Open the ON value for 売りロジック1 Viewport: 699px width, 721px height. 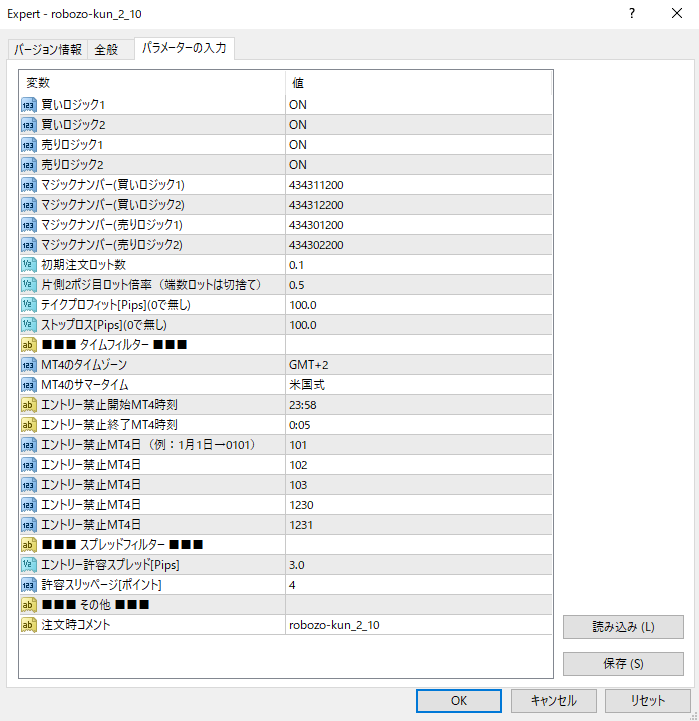(418, 145)
